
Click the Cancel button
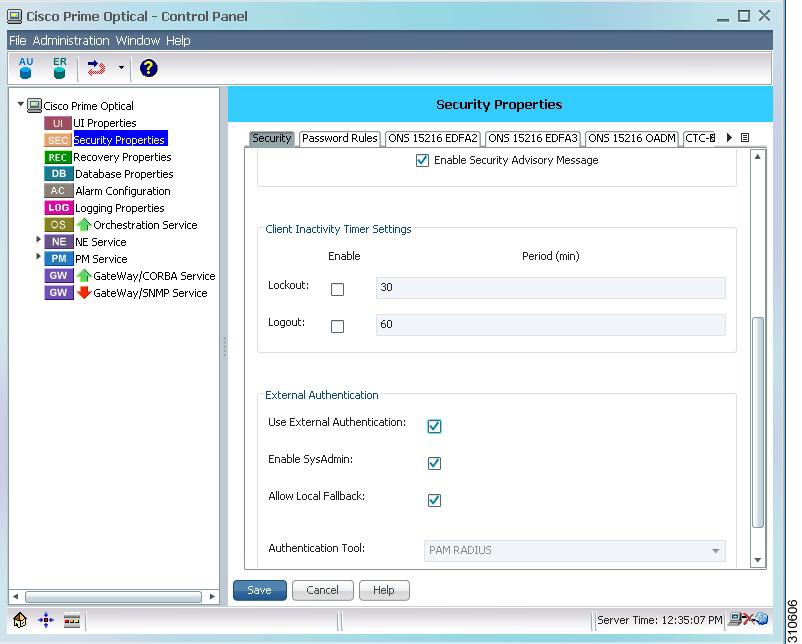pyautogui.click(x=322, y=590)
